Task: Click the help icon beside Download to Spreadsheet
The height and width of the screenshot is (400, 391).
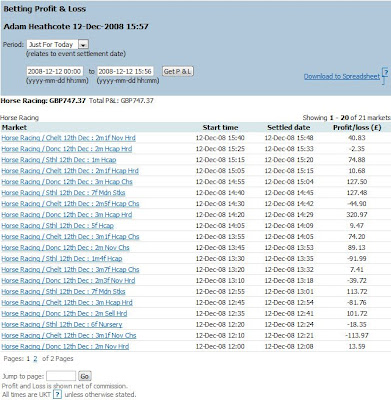Action: click(386, 72)
